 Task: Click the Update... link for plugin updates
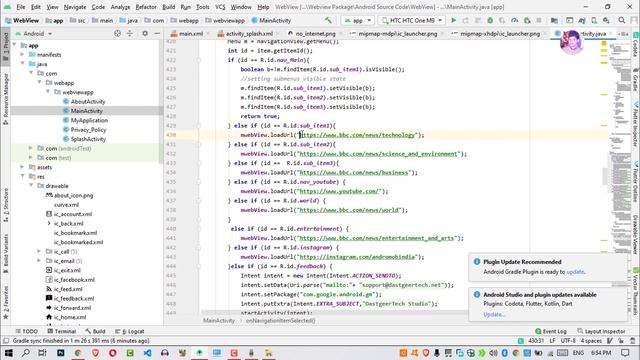click(494, 315)
